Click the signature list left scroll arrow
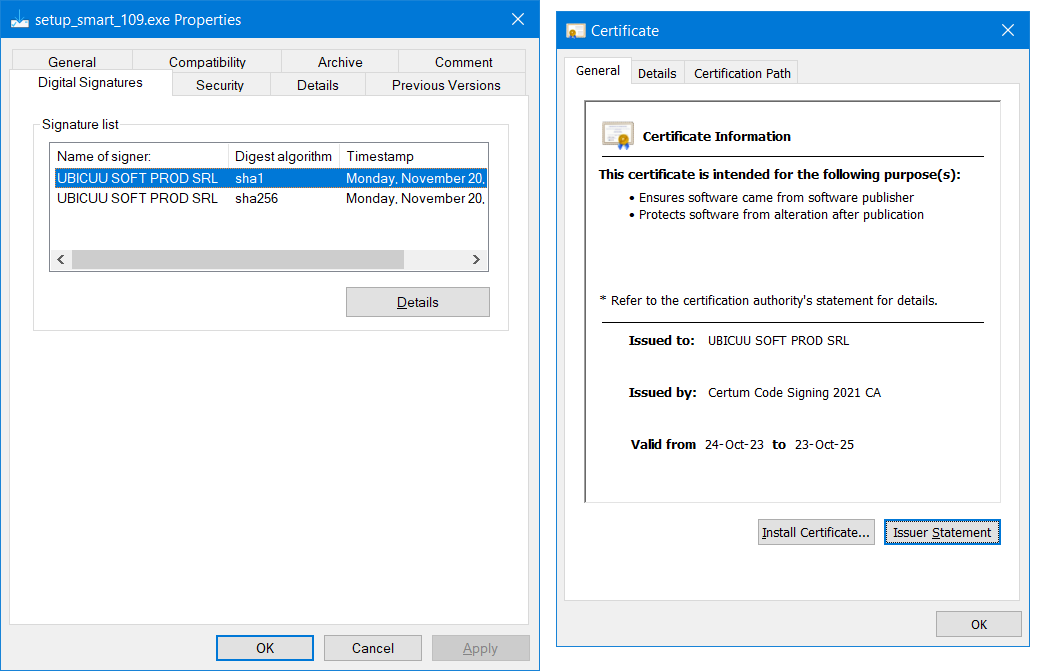The width and height of the screenshot is (1038, 671). tap(61, 259)
